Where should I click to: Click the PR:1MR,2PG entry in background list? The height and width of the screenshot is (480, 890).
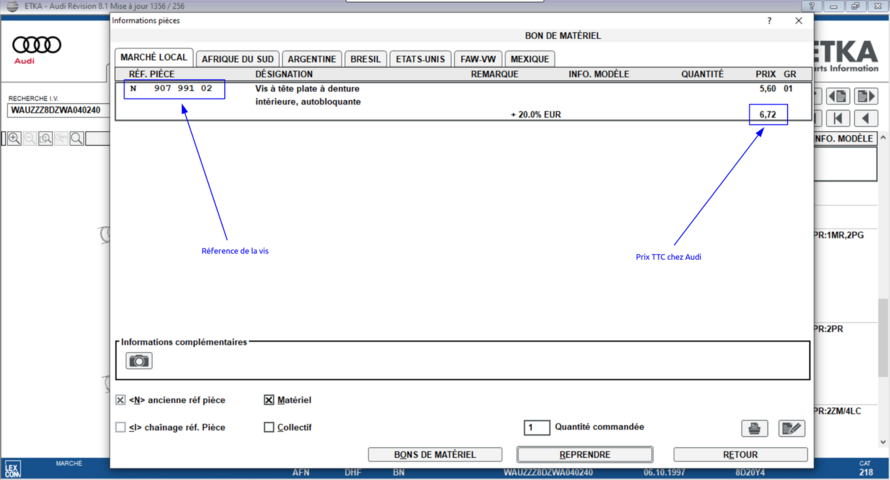839,235
